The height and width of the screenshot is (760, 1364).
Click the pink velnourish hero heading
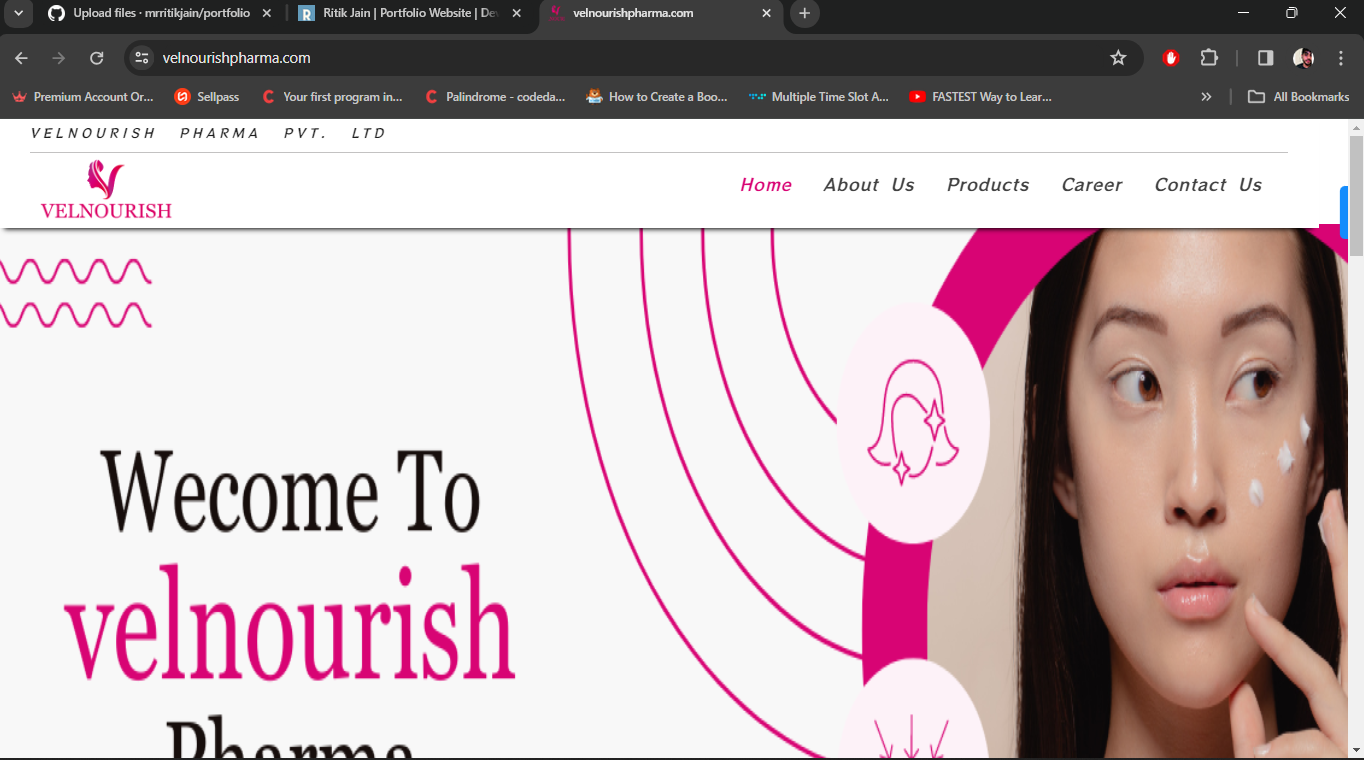click(x=290, y=624)
